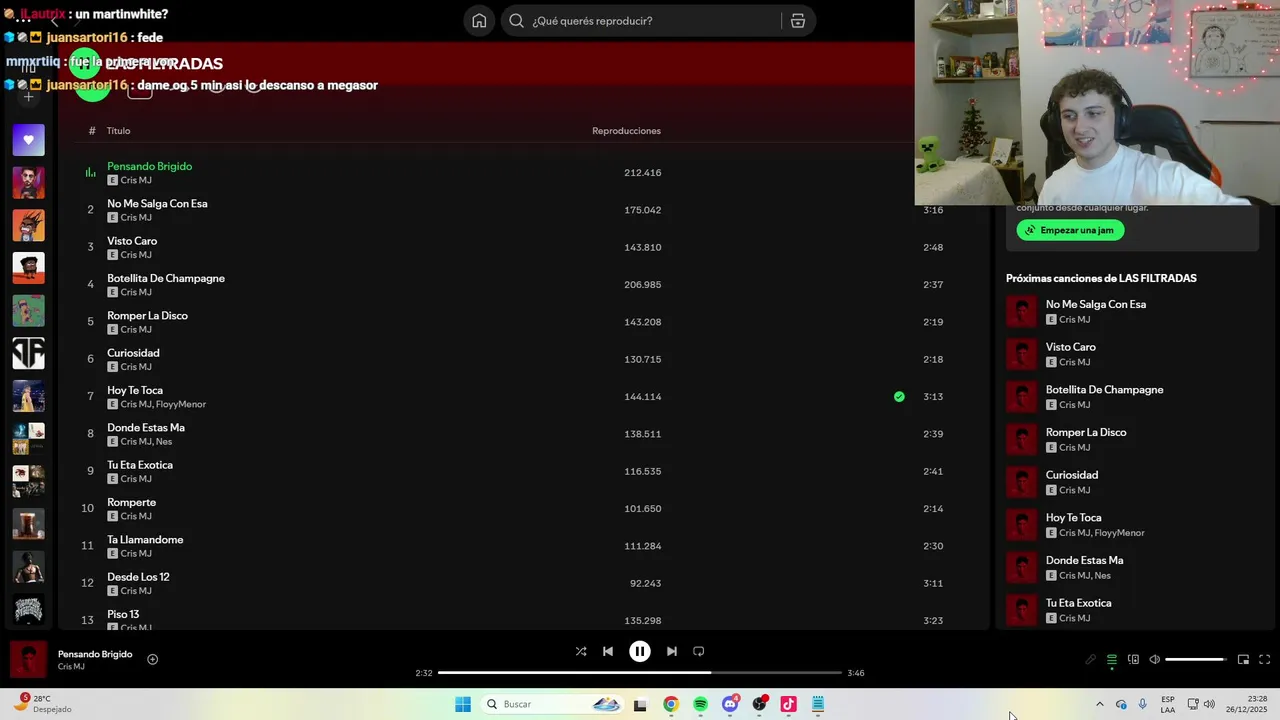Open the miniplayer

[1243, 659]
